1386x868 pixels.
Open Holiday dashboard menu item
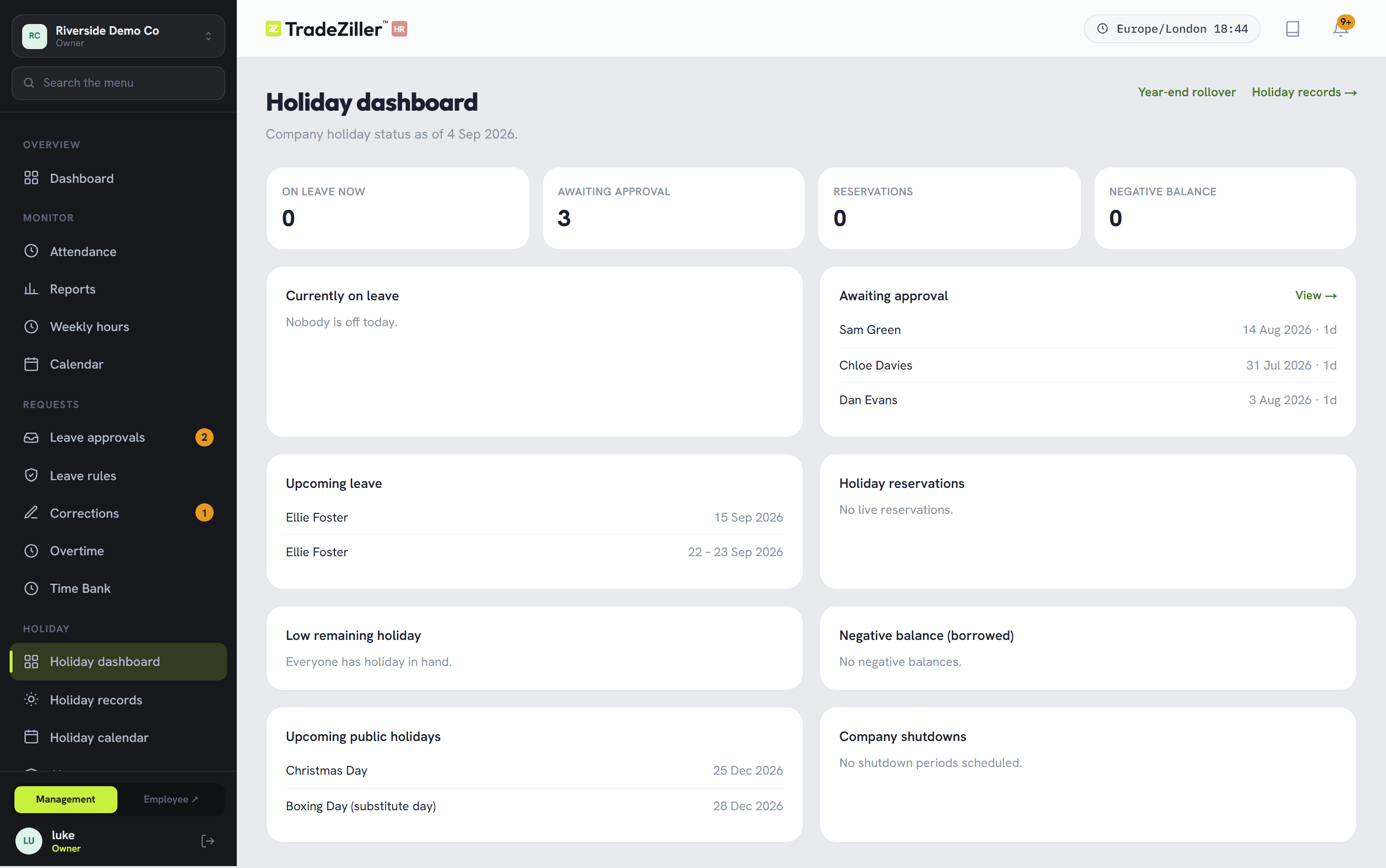tap(118, 661)
